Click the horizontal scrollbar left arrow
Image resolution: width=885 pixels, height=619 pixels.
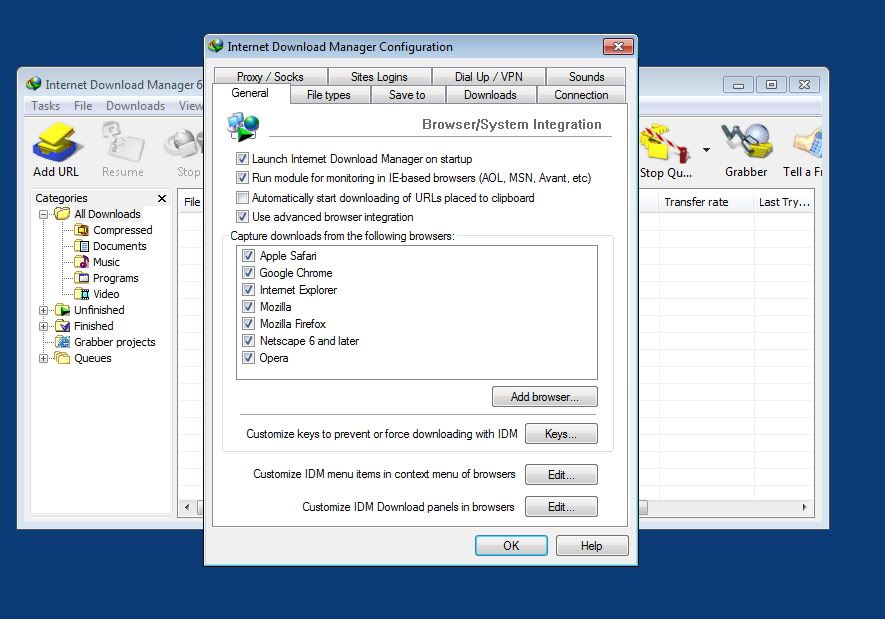[187, 507]
